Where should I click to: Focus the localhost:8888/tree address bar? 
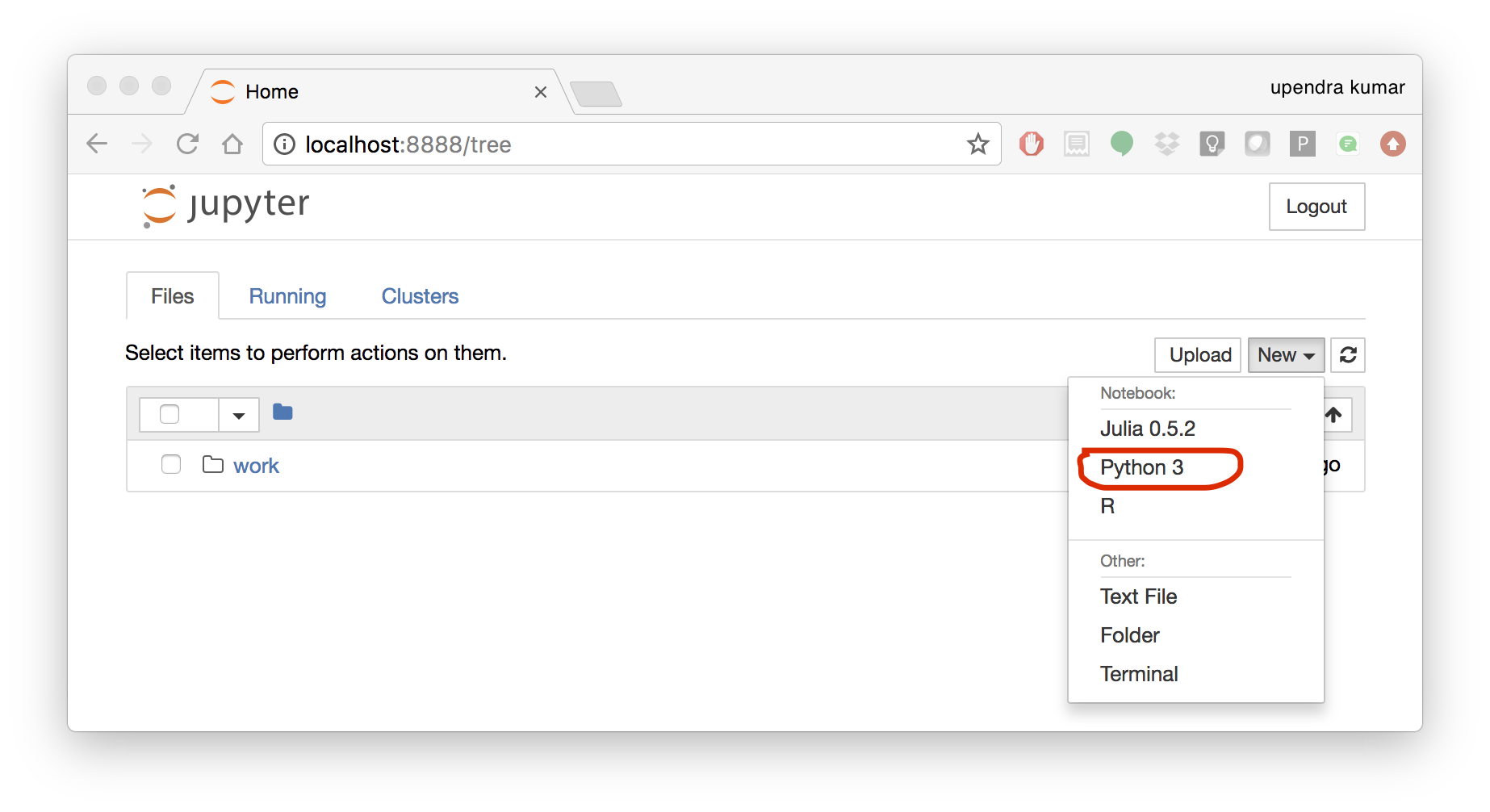(632, 144)
